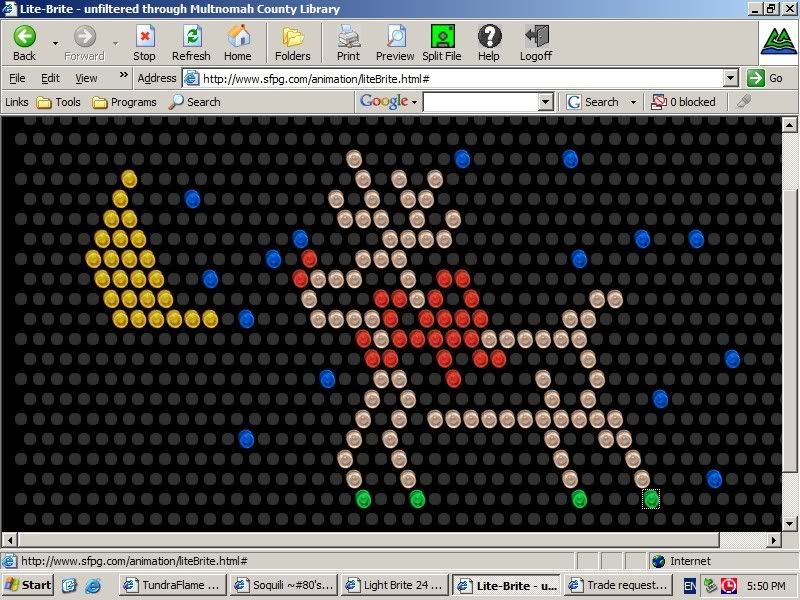Click the selected green peg at bottom right
Screen dimensions: 800x600
651,499
